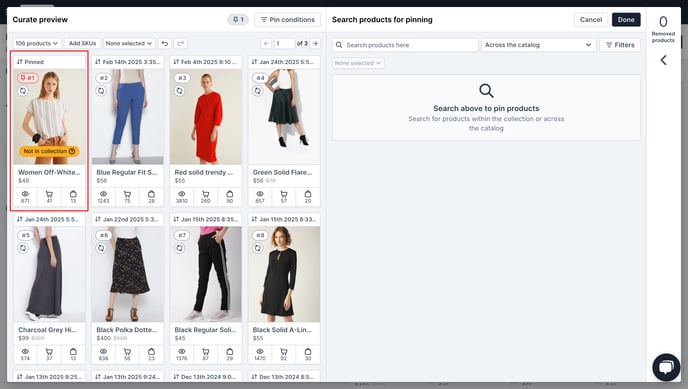Click sort header Feb 14th 2025 on card #2
This screenshot has width=688, height=389.
(128, 62)
